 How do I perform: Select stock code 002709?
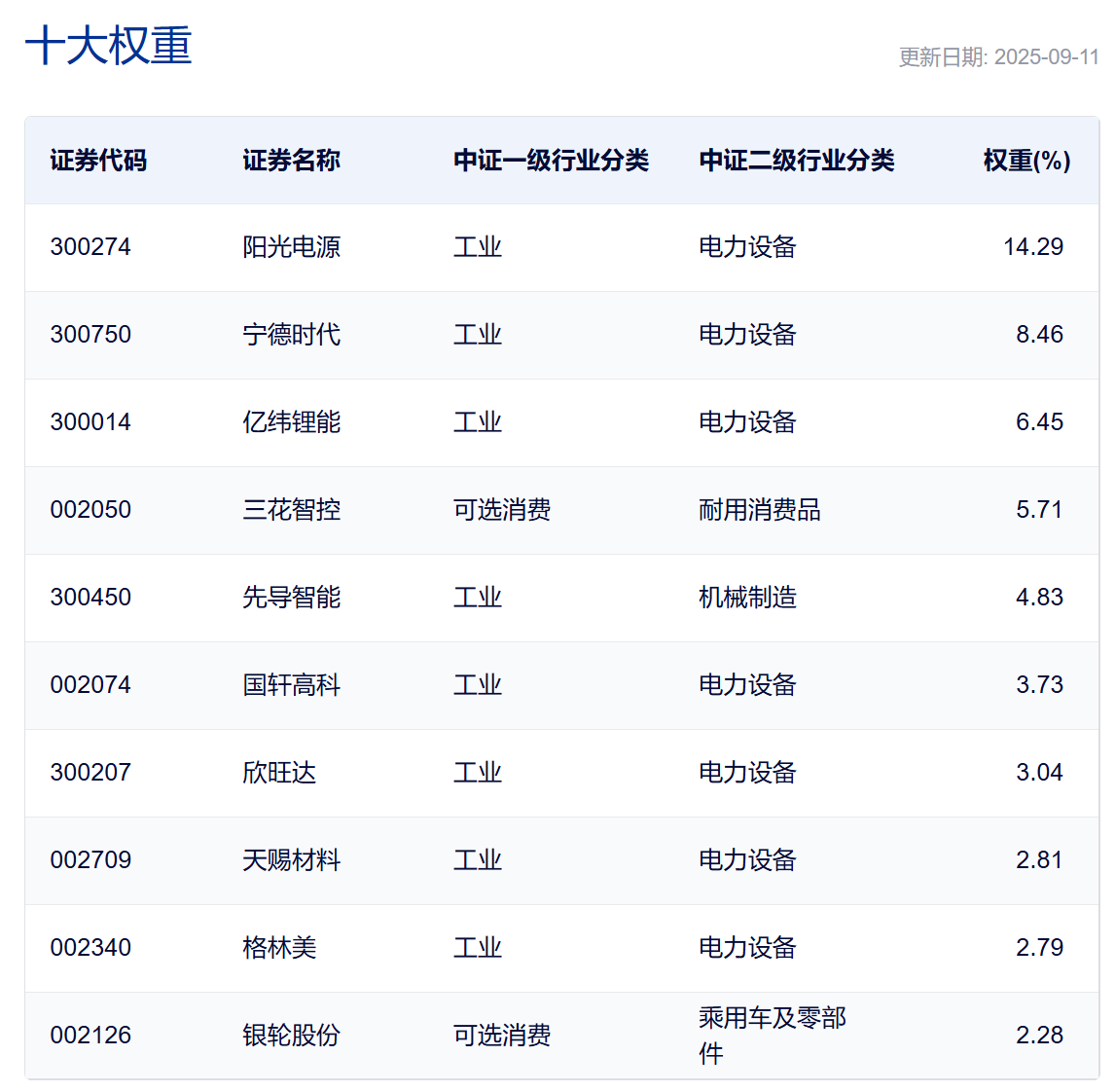90,860
